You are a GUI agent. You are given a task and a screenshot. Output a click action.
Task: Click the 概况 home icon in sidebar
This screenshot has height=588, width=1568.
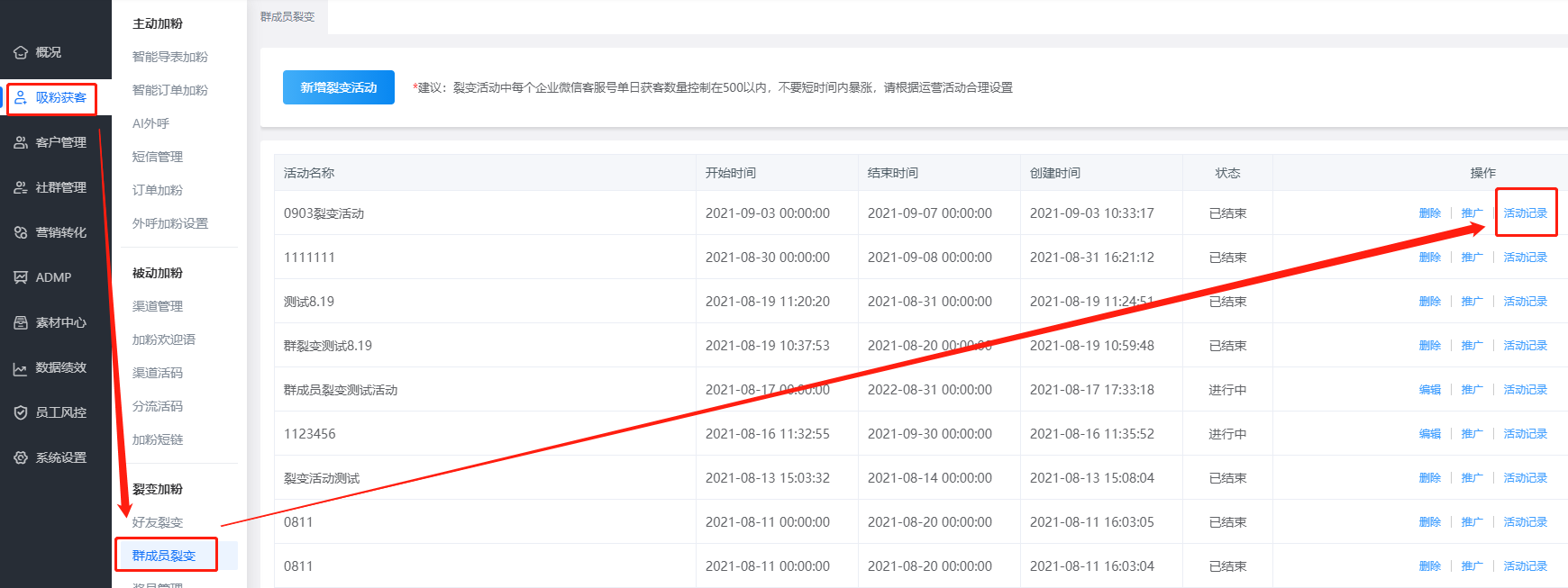coord(21,52)
